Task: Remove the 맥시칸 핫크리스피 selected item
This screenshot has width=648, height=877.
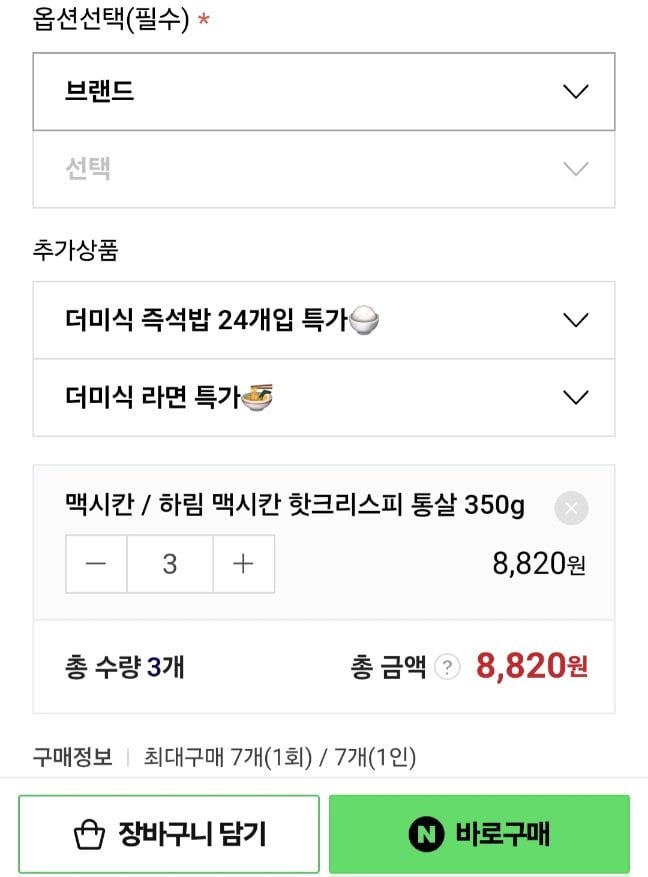Action: [x=571, y=509]
